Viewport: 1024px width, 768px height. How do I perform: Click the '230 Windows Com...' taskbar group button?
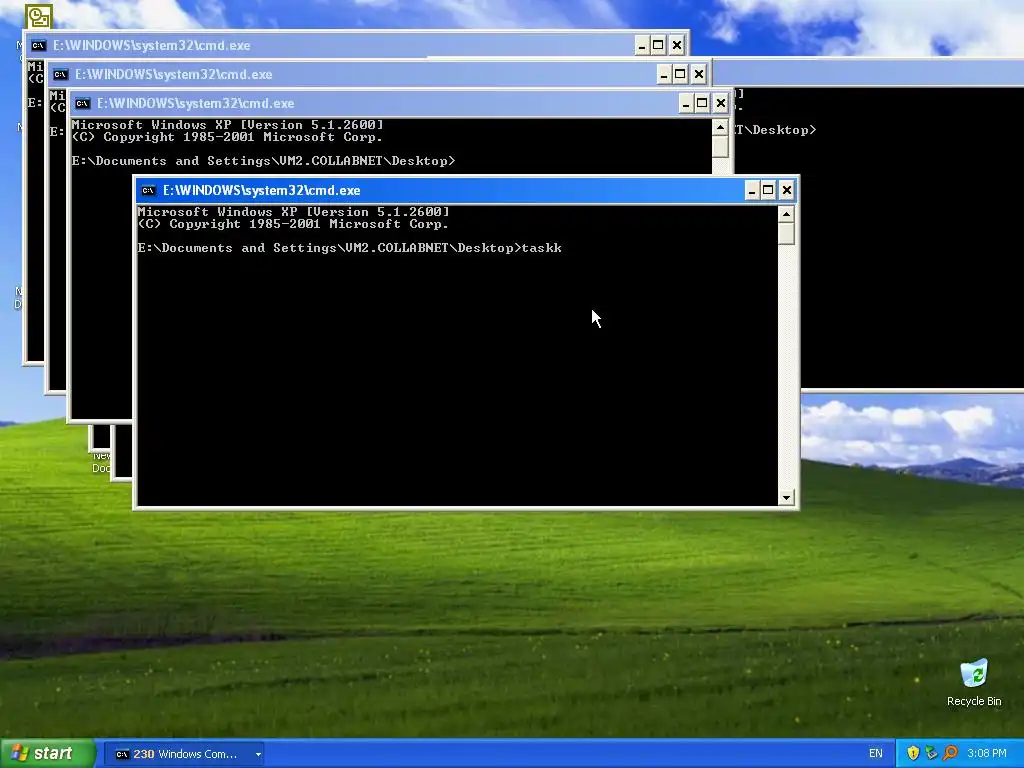[185, 754]
